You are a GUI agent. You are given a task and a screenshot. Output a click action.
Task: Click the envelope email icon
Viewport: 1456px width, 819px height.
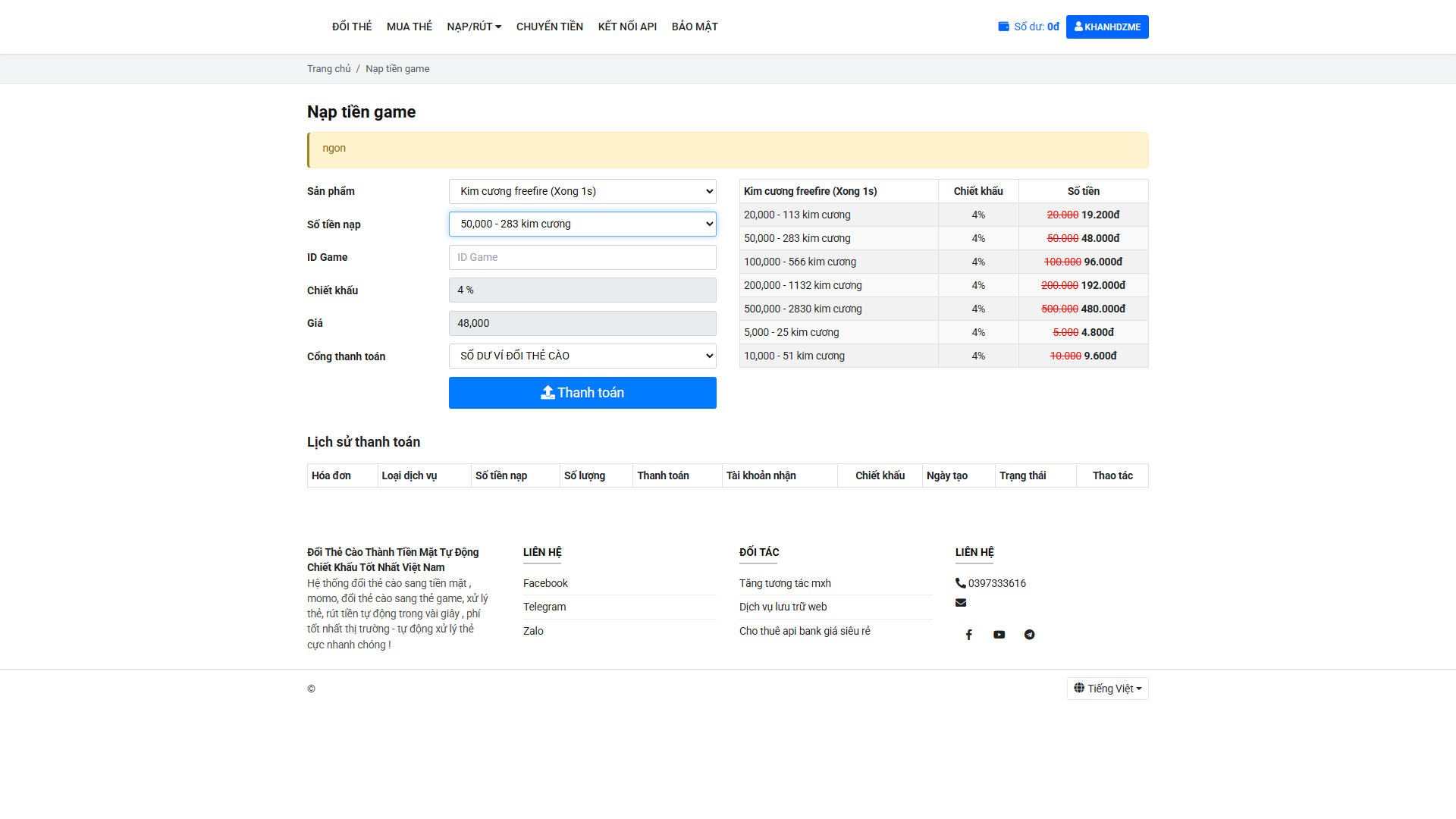[x=961, y=603]
